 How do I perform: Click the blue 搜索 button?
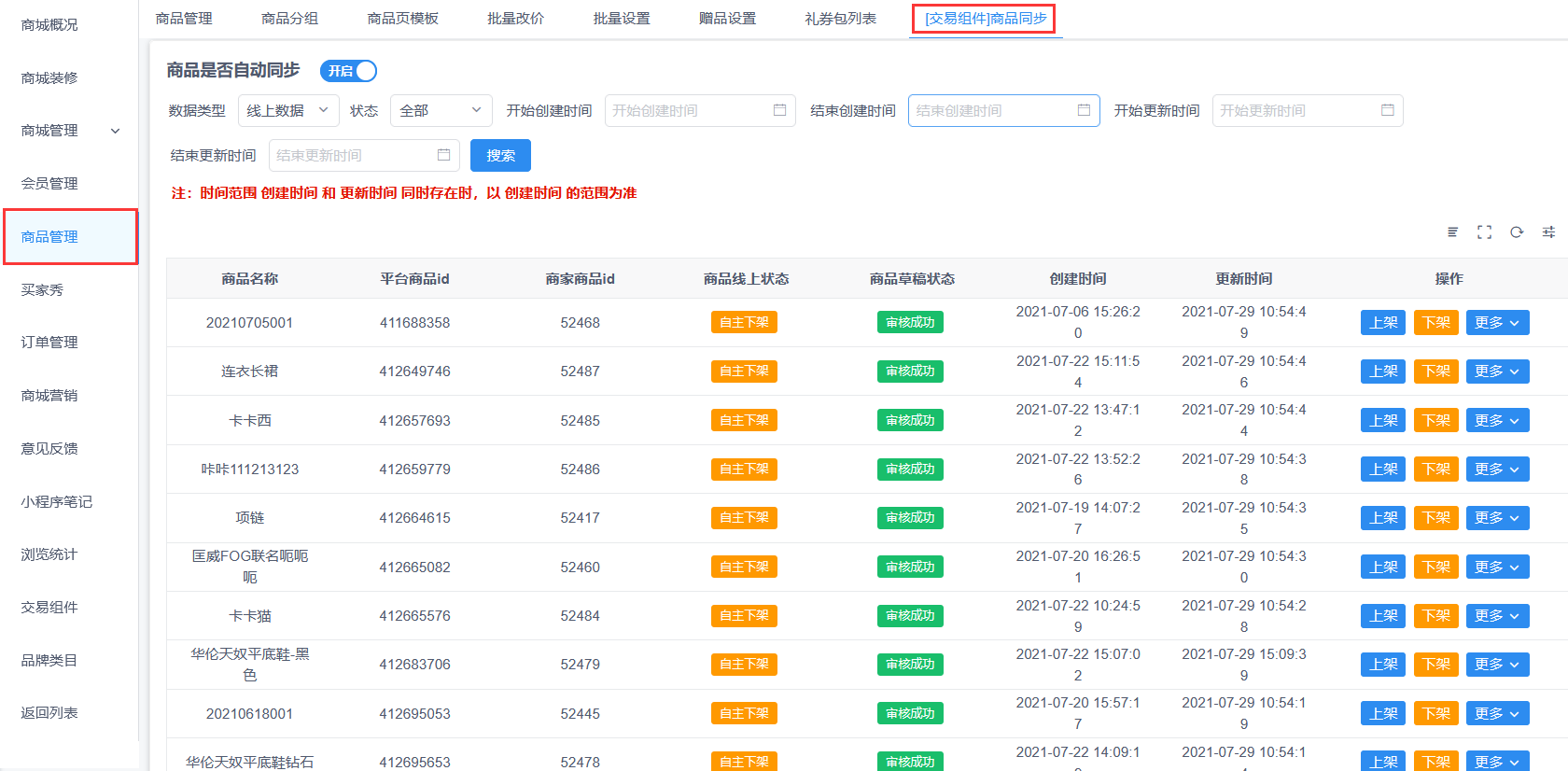pyautogui.click(x=500, y=155)
